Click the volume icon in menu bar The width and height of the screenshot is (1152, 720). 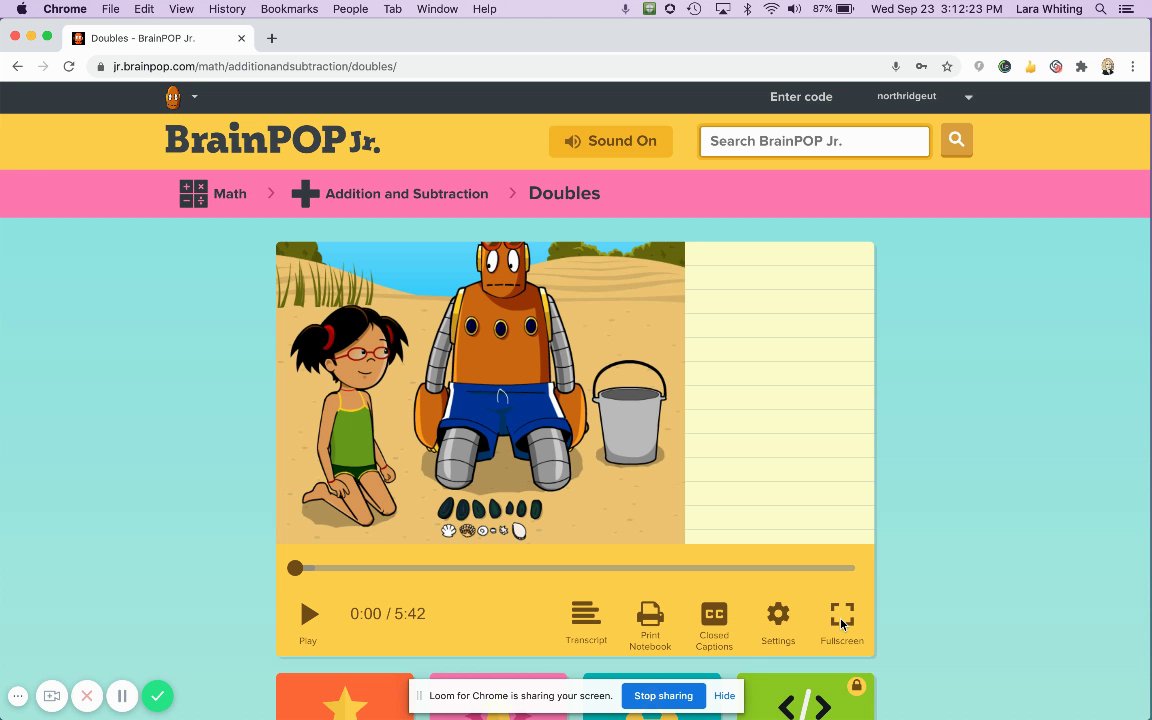click(794, 9)
